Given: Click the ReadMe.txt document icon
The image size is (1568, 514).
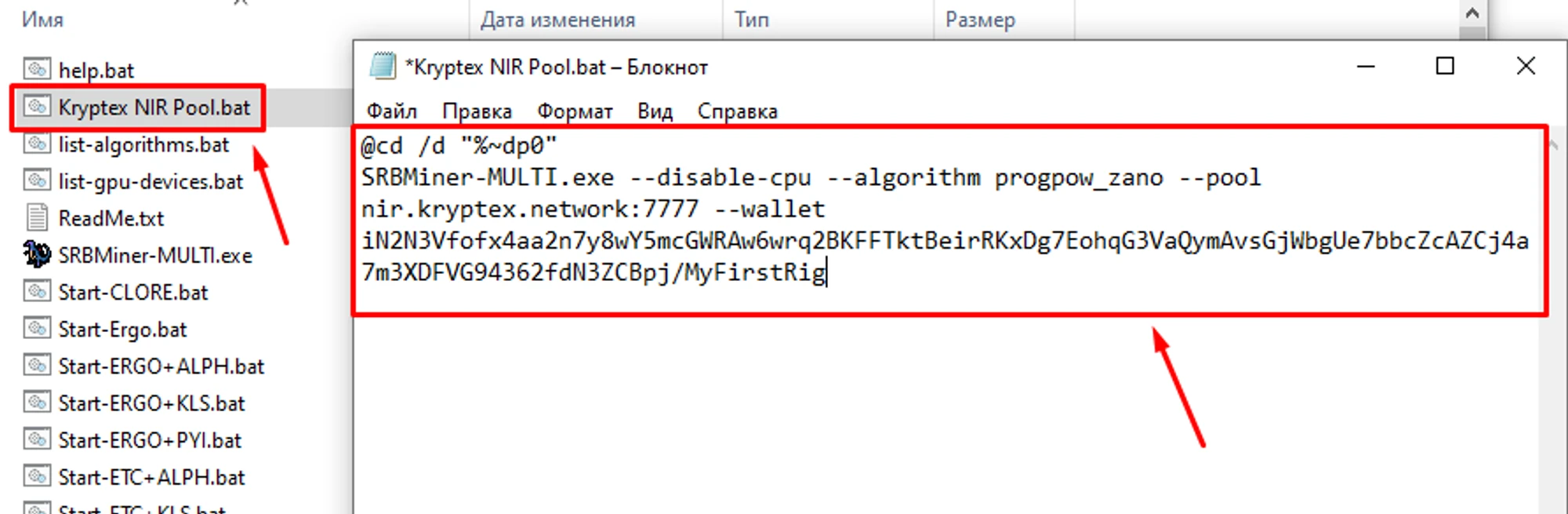Looking at the screenshot, I should click(37, 217).
